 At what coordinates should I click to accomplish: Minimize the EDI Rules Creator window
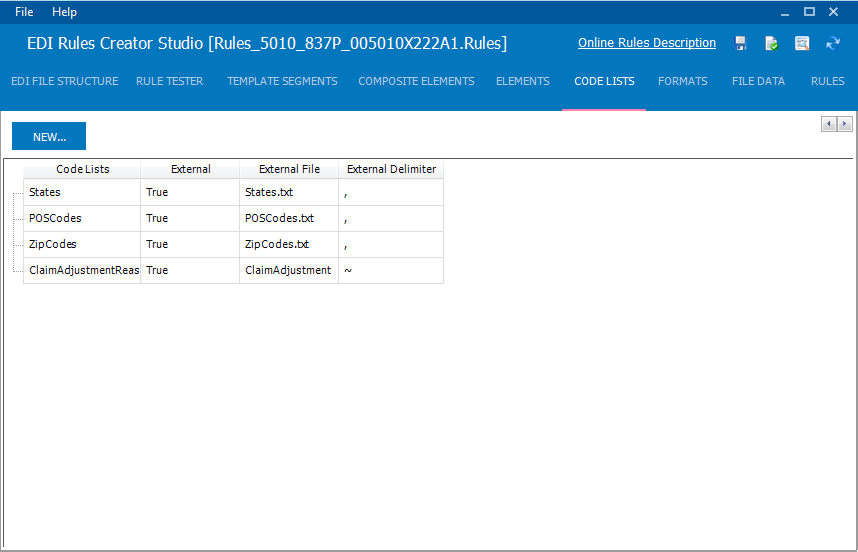[785, 12]
